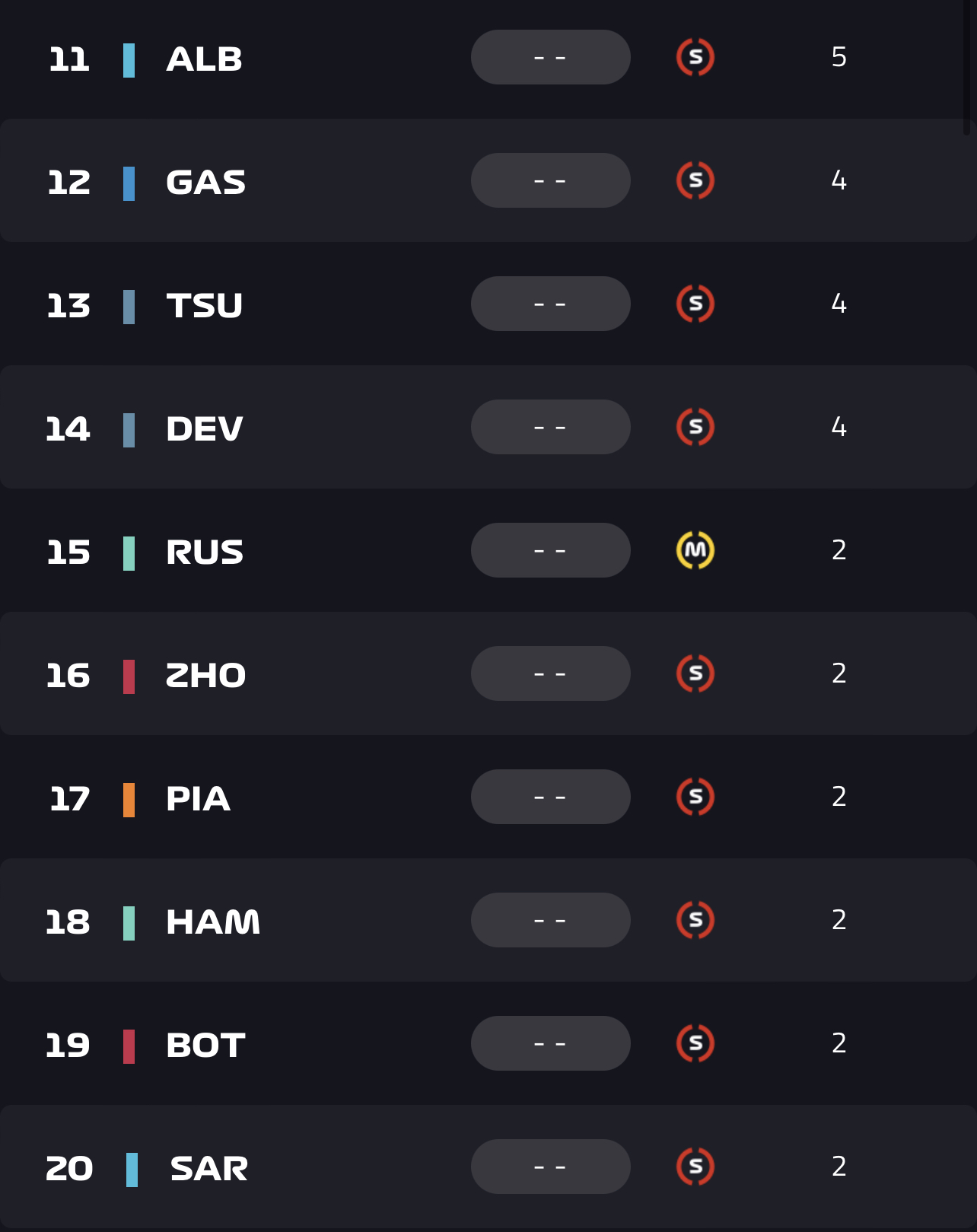Click the red team color bar beside BOT
Image resolution: width=977 pixels, height=1232 pixels.
(129, 1046)
